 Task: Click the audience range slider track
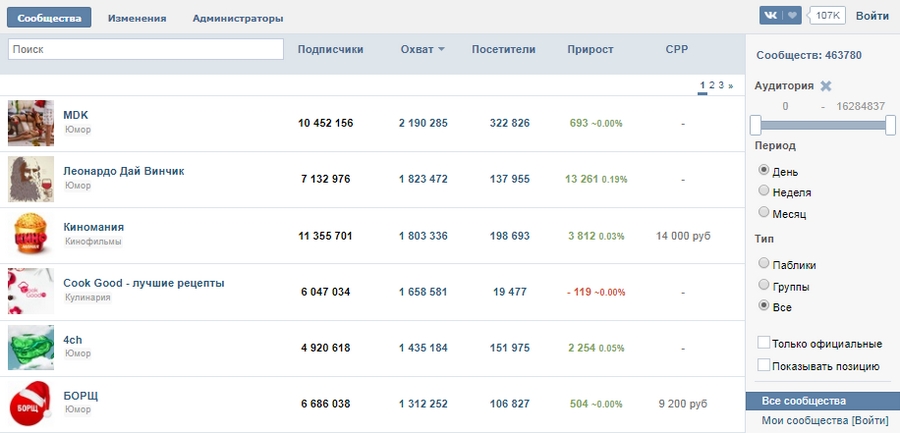[x=823, y=125]
